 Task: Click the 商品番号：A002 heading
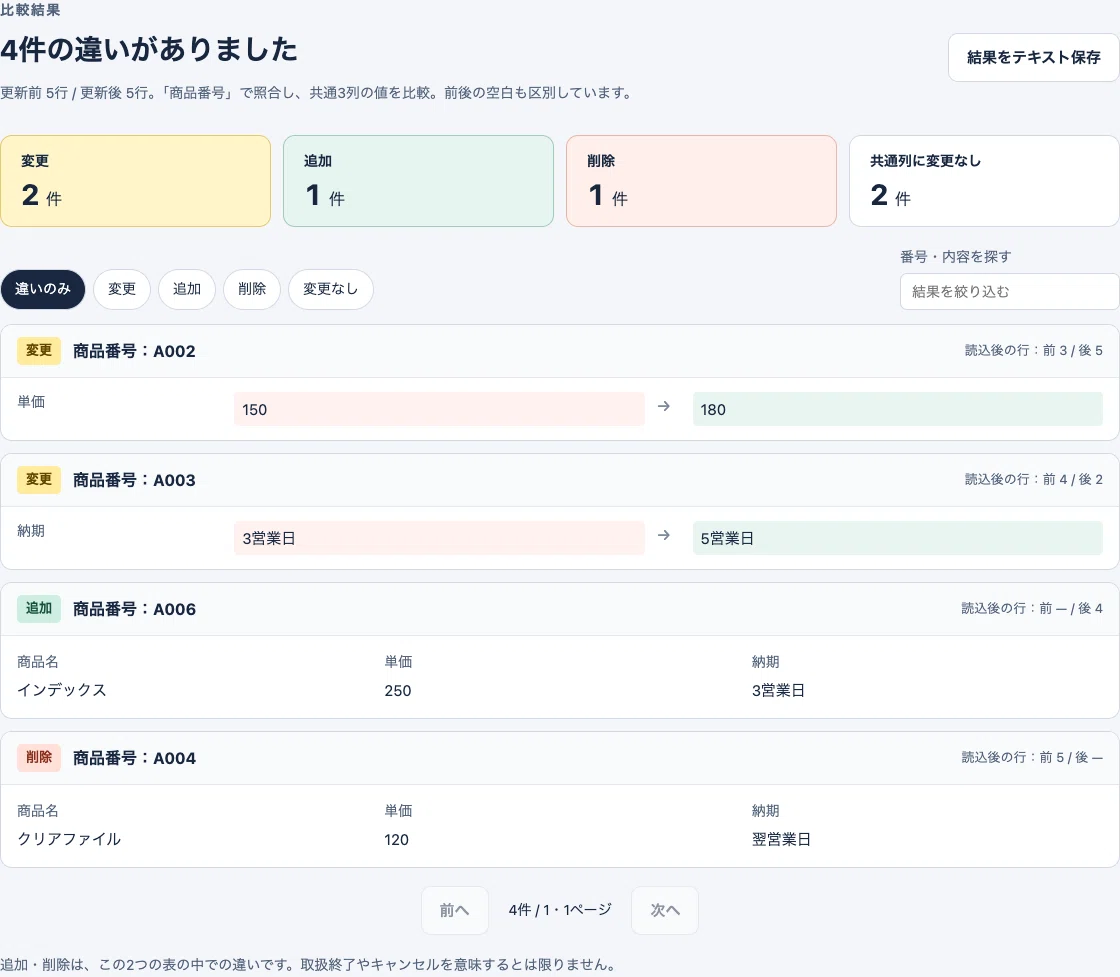(x=134, y=351)
